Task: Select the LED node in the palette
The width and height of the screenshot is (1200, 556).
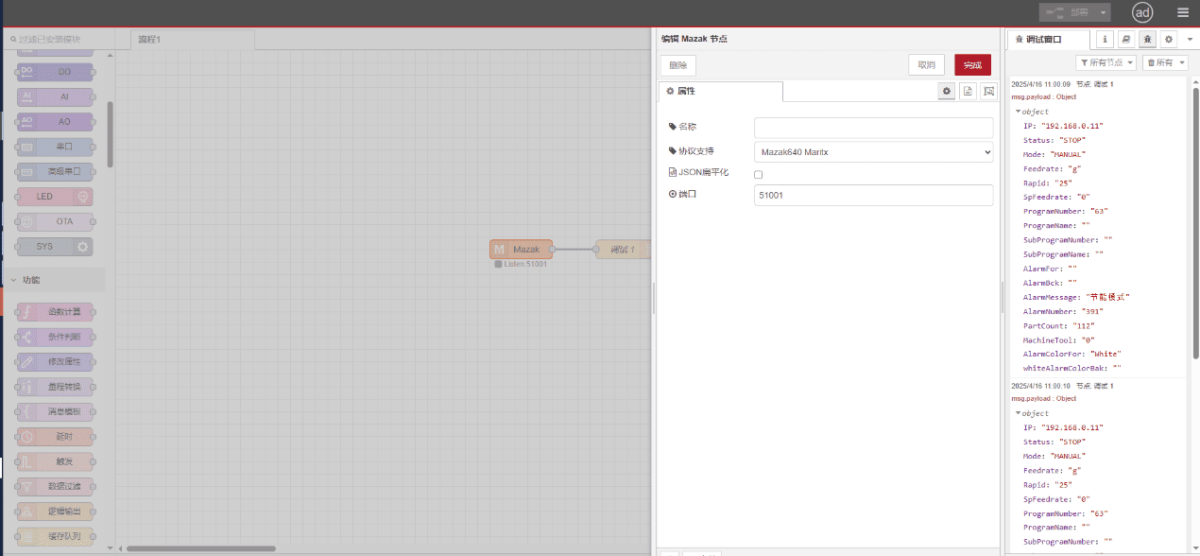Action: click(55, 197)
